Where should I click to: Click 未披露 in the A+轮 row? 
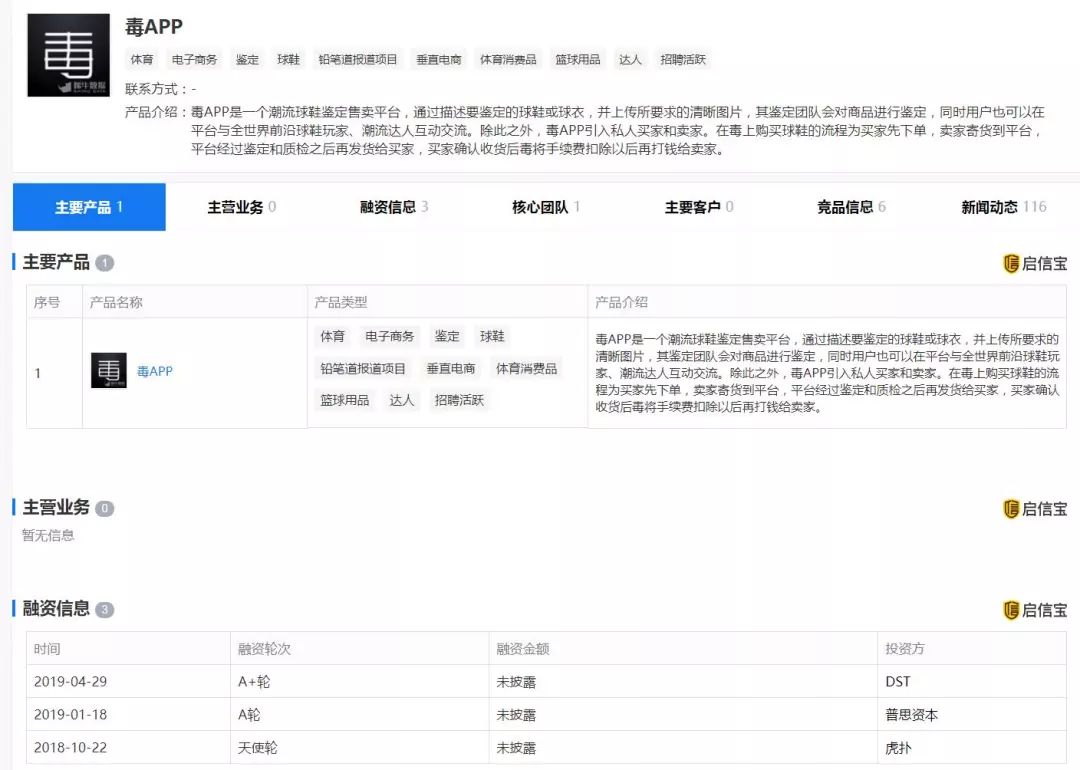click(x=516, y=682)
